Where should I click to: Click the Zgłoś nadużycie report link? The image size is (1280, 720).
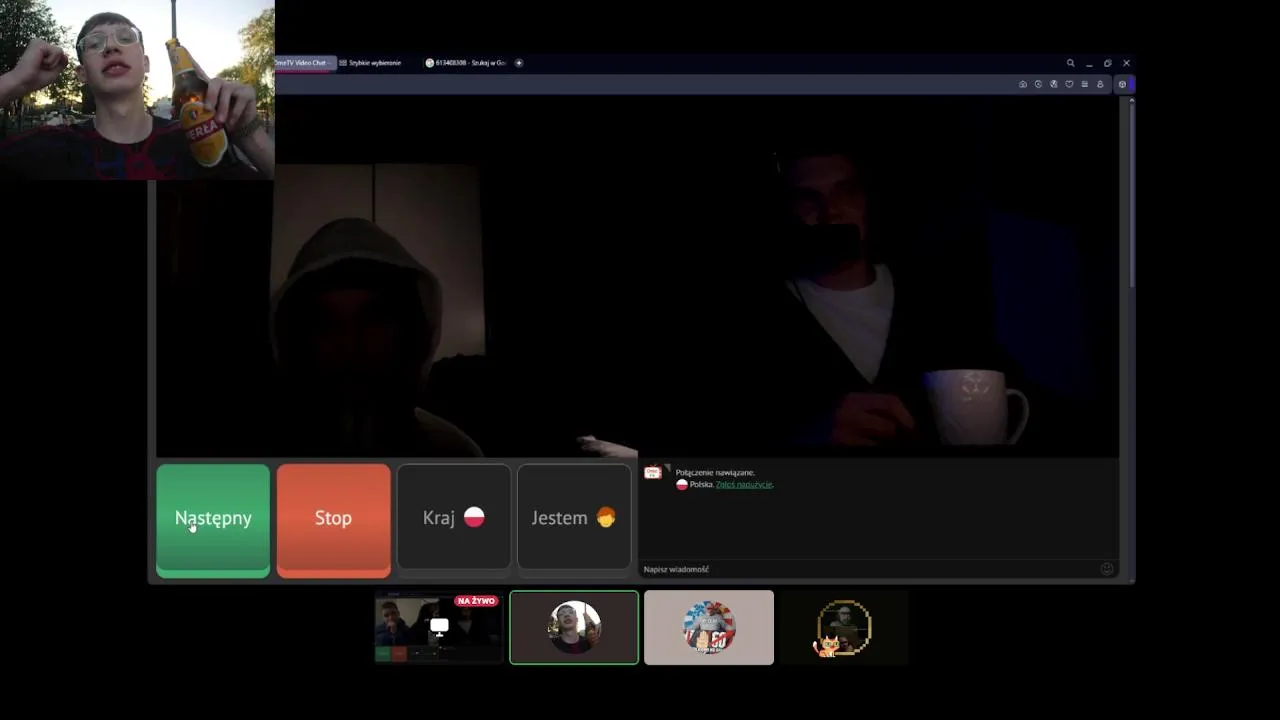coord(744,484)
